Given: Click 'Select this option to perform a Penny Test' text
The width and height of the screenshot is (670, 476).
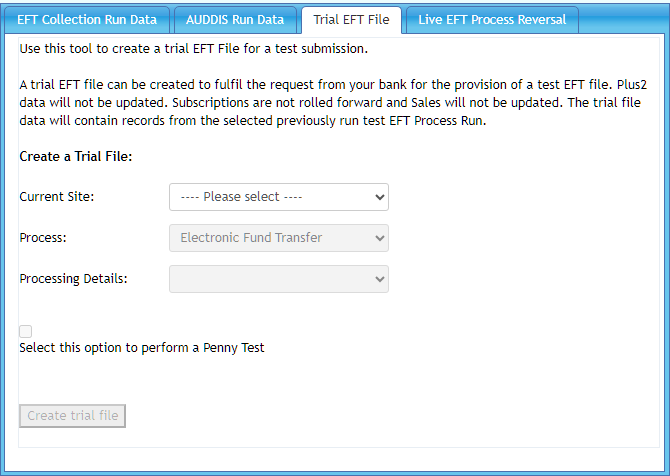Looking at the screenshot, I should click(x=142, y=348).
